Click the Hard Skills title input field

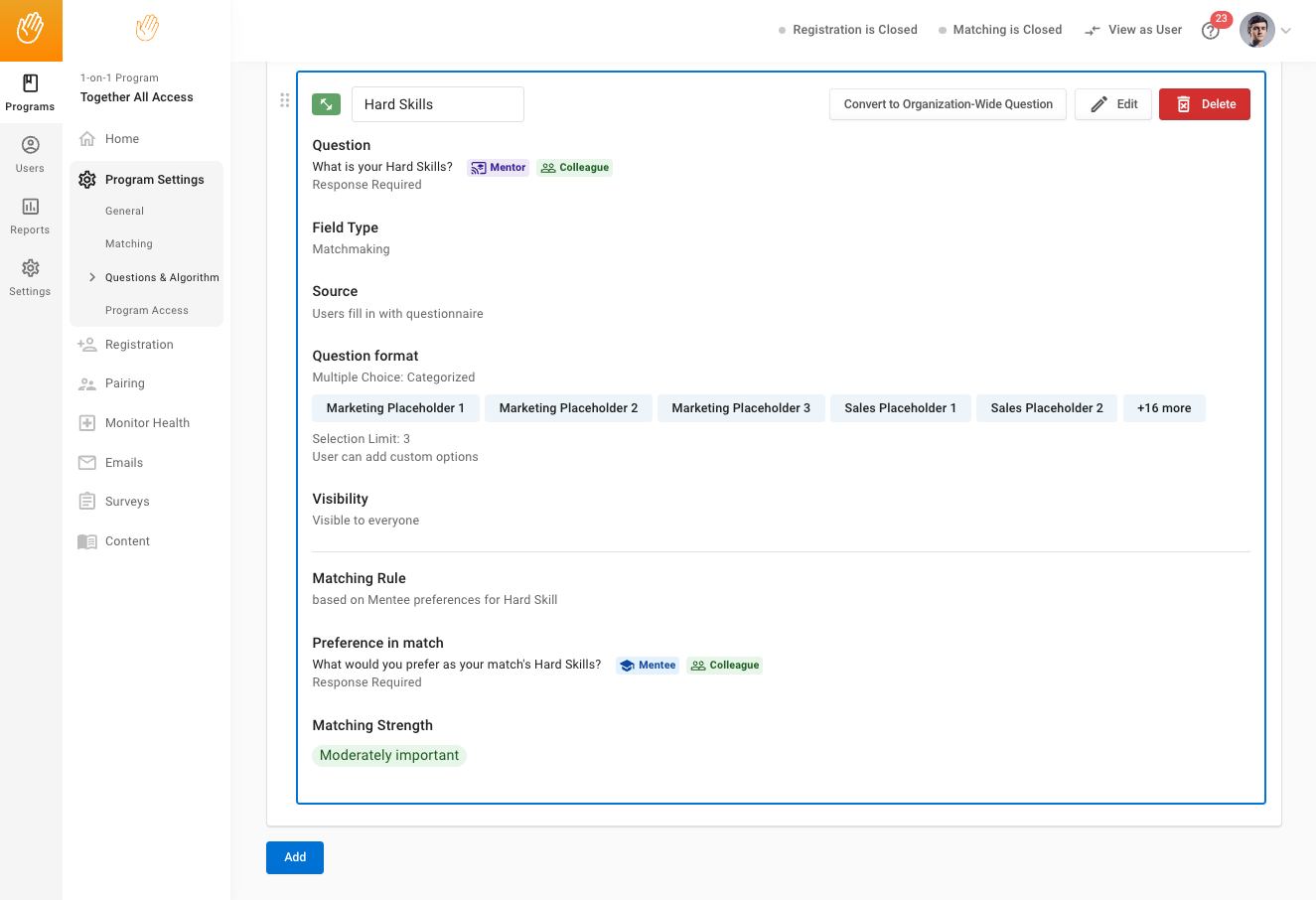(x=437, y=104)
